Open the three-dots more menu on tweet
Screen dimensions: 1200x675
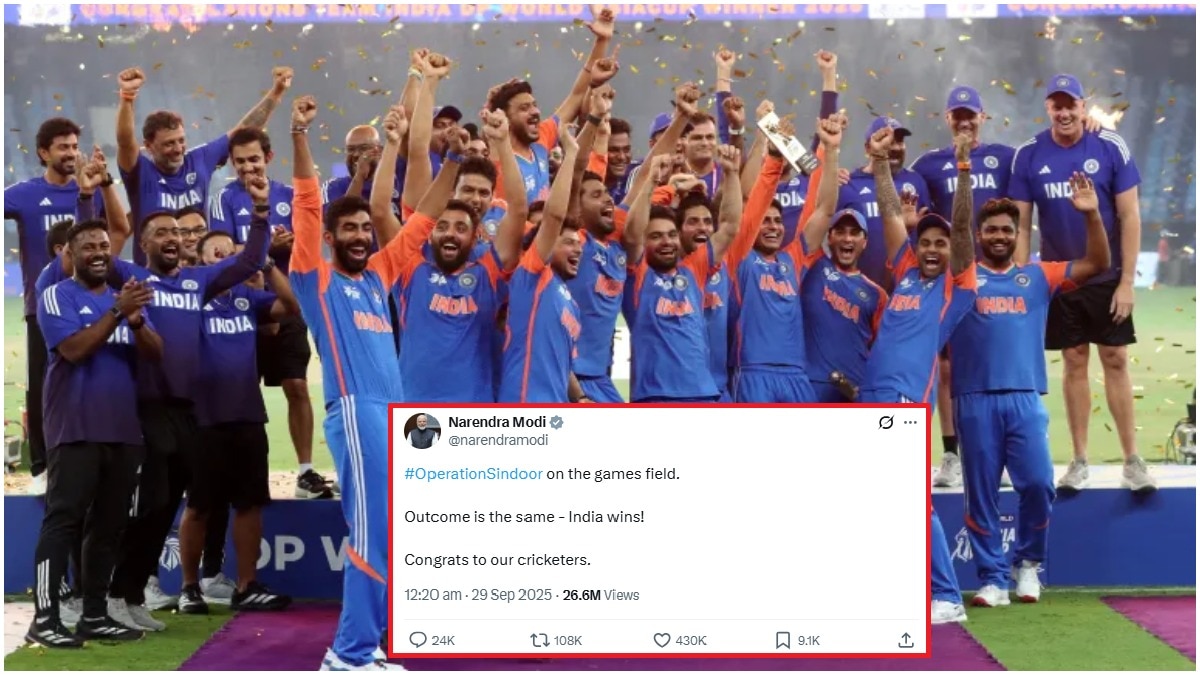(x=910, y=422)
